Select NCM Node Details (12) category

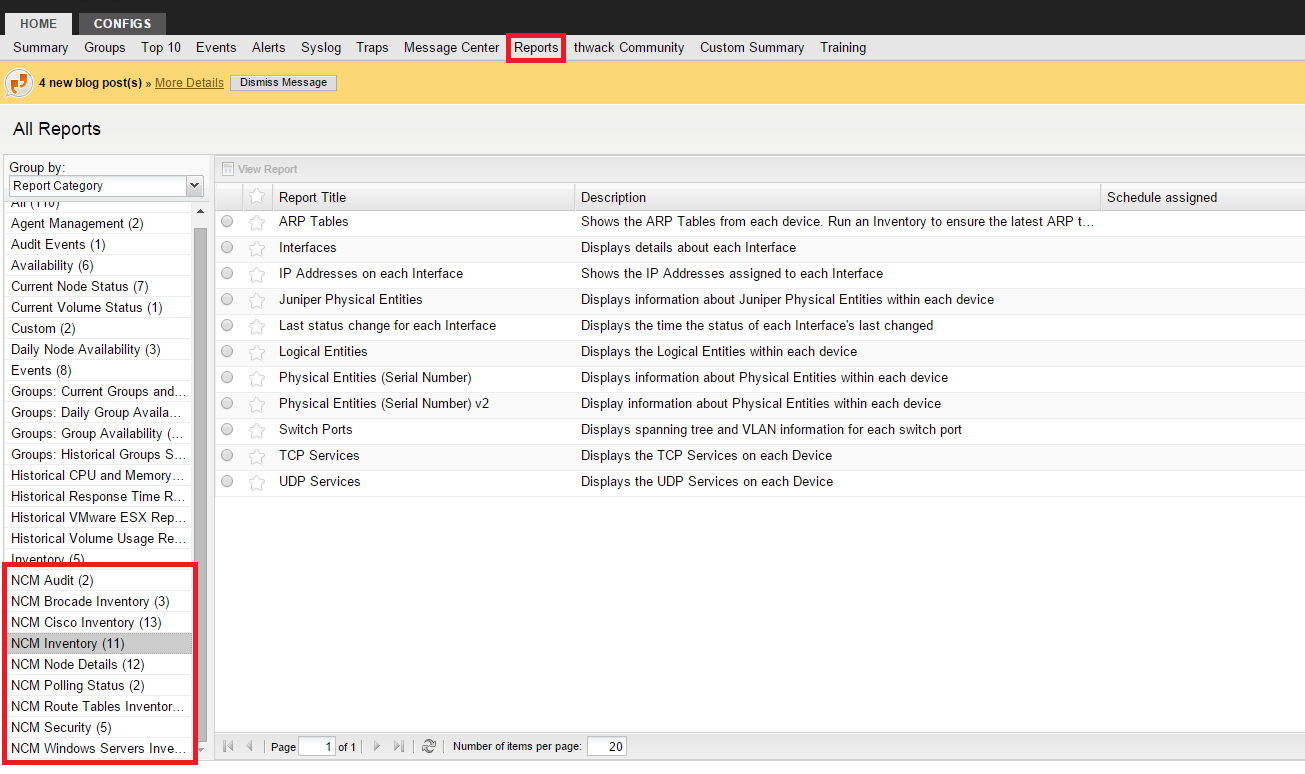pos(99,665)
